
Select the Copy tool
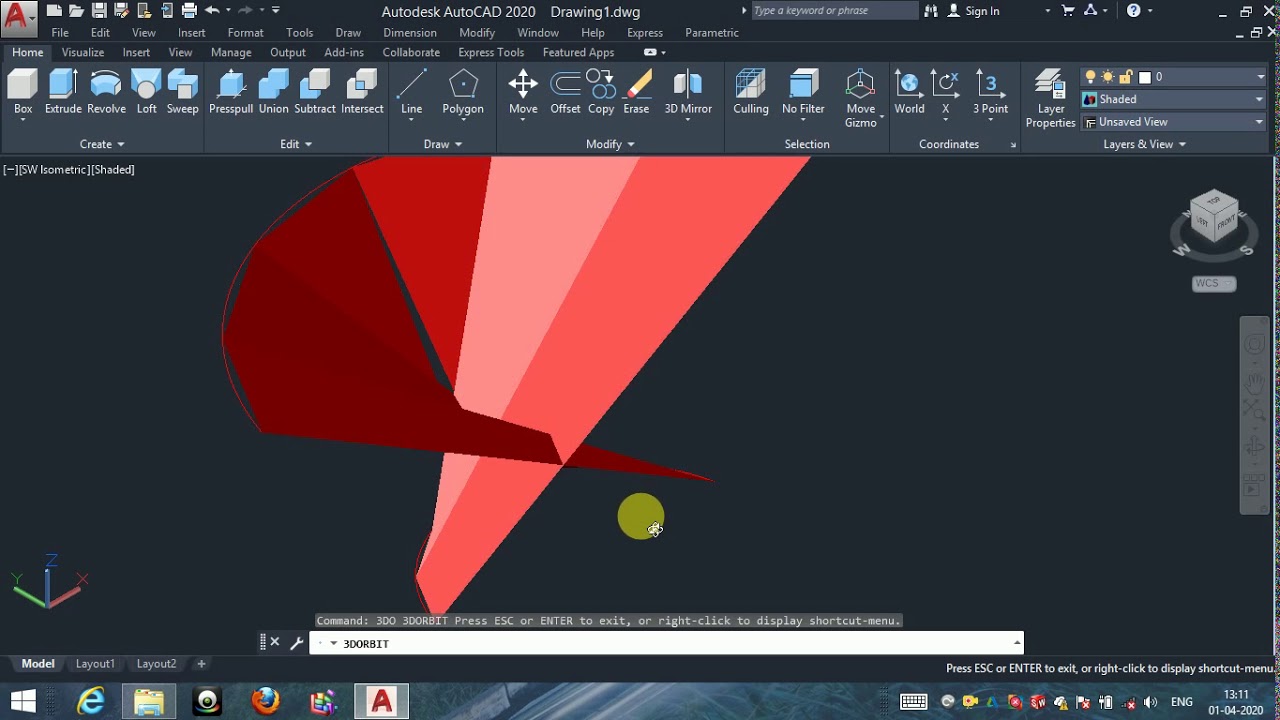[601, 92]
